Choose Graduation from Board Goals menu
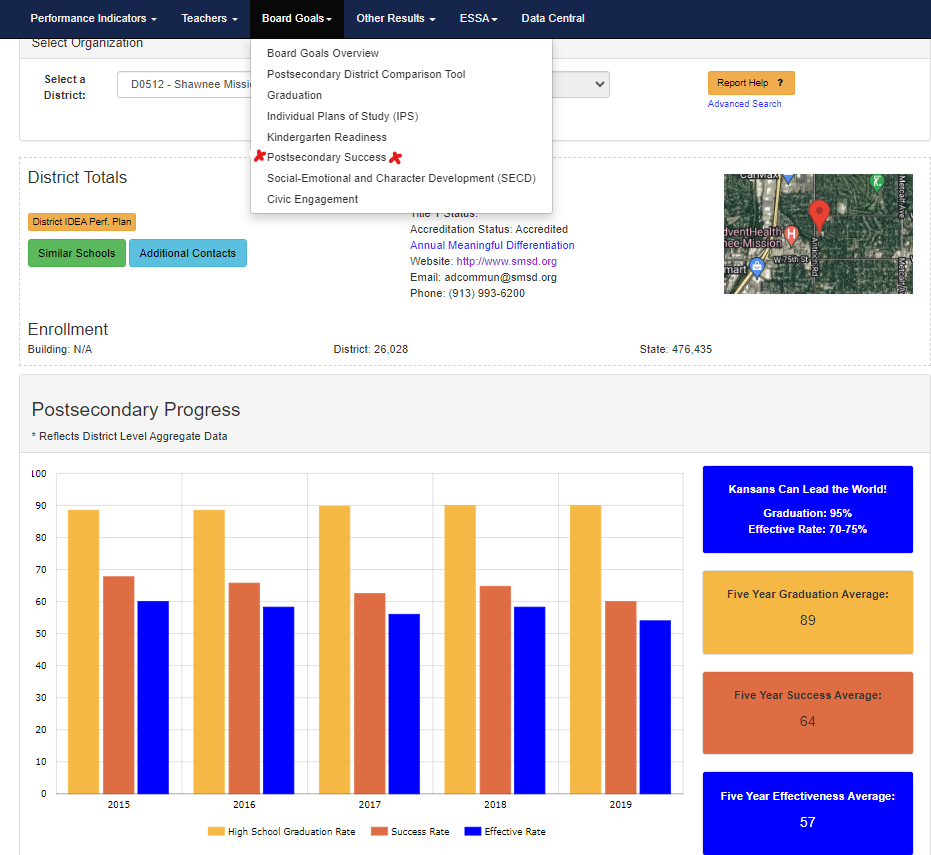The height and width of the screenshot is (855, 931). click(294, 95)
